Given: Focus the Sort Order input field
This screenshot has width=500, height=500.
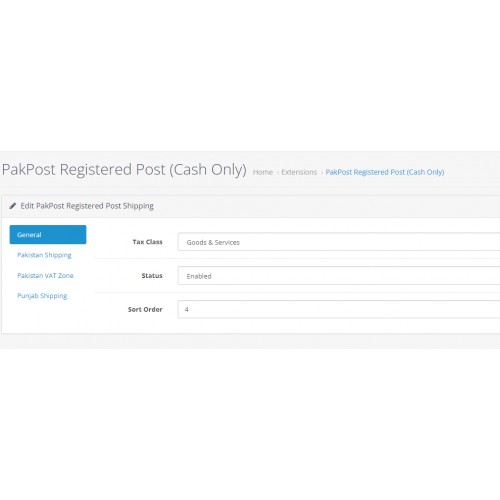Looking at the screenshot, I should (339, 309).
